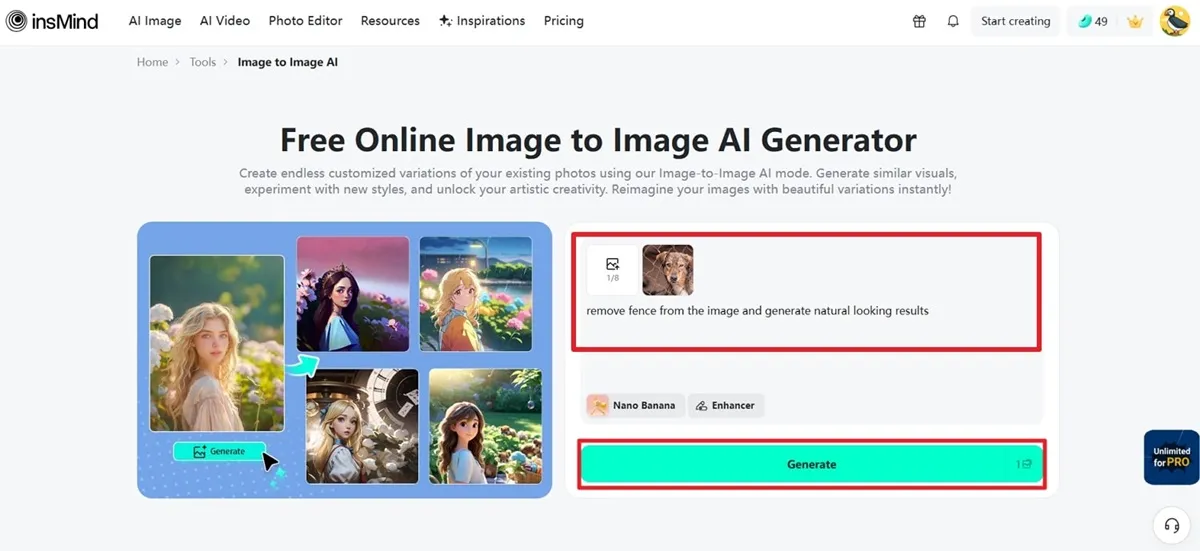Viewport: 1200px width, 551px height.
Task: Click the Image to Image AI breadcrumb
Action: tap(288, 62)
